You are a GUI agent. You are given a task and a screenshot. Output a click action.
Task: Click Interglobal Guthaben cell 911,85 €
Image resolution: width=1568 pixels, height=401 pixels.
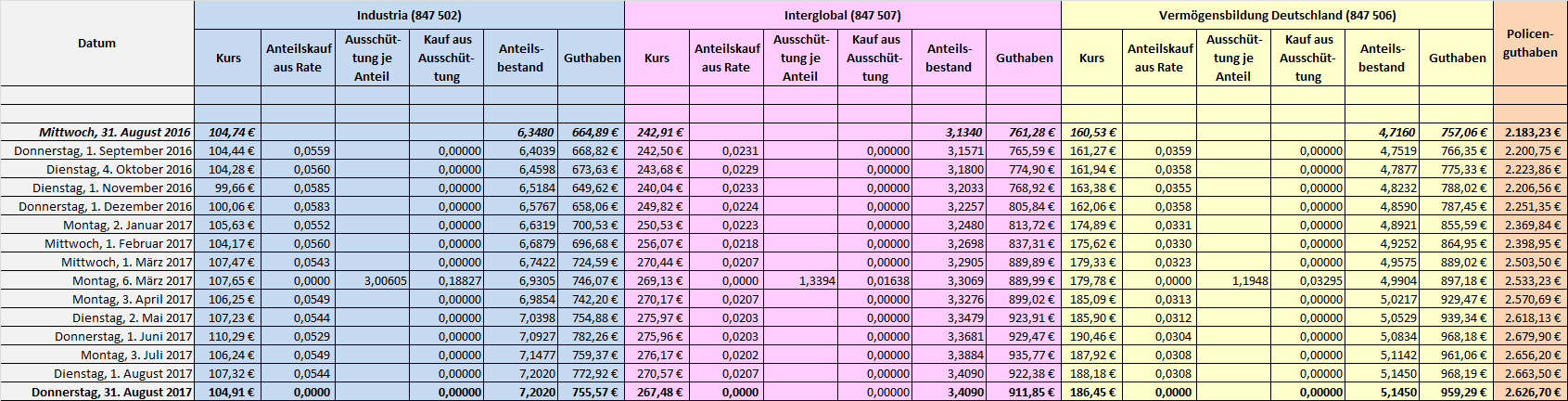pyautogui.click(x=1024, y=392)
